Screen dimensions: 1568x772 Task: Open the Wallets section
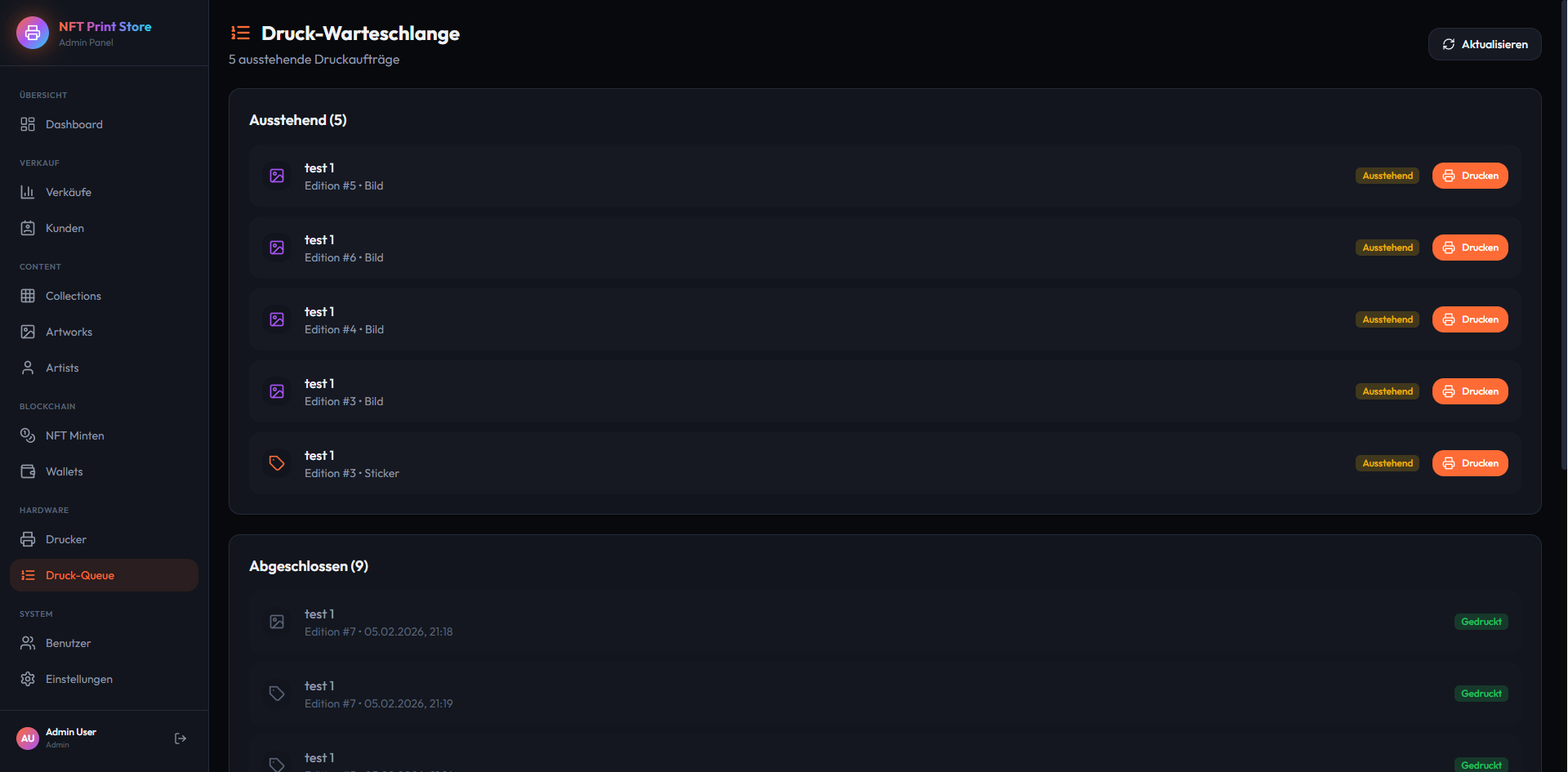coord(65,471)
